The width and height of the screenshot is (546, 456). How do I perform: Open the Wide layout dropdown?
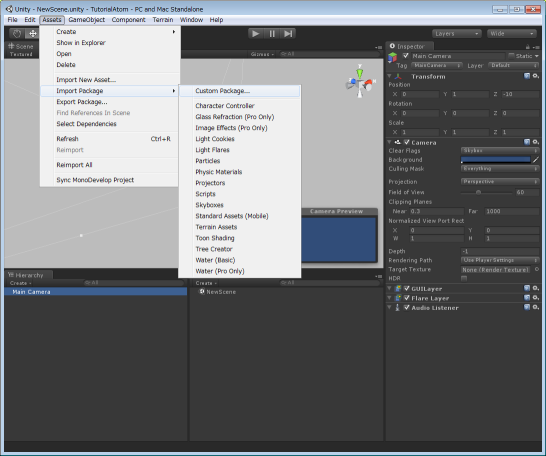[512, 34]
